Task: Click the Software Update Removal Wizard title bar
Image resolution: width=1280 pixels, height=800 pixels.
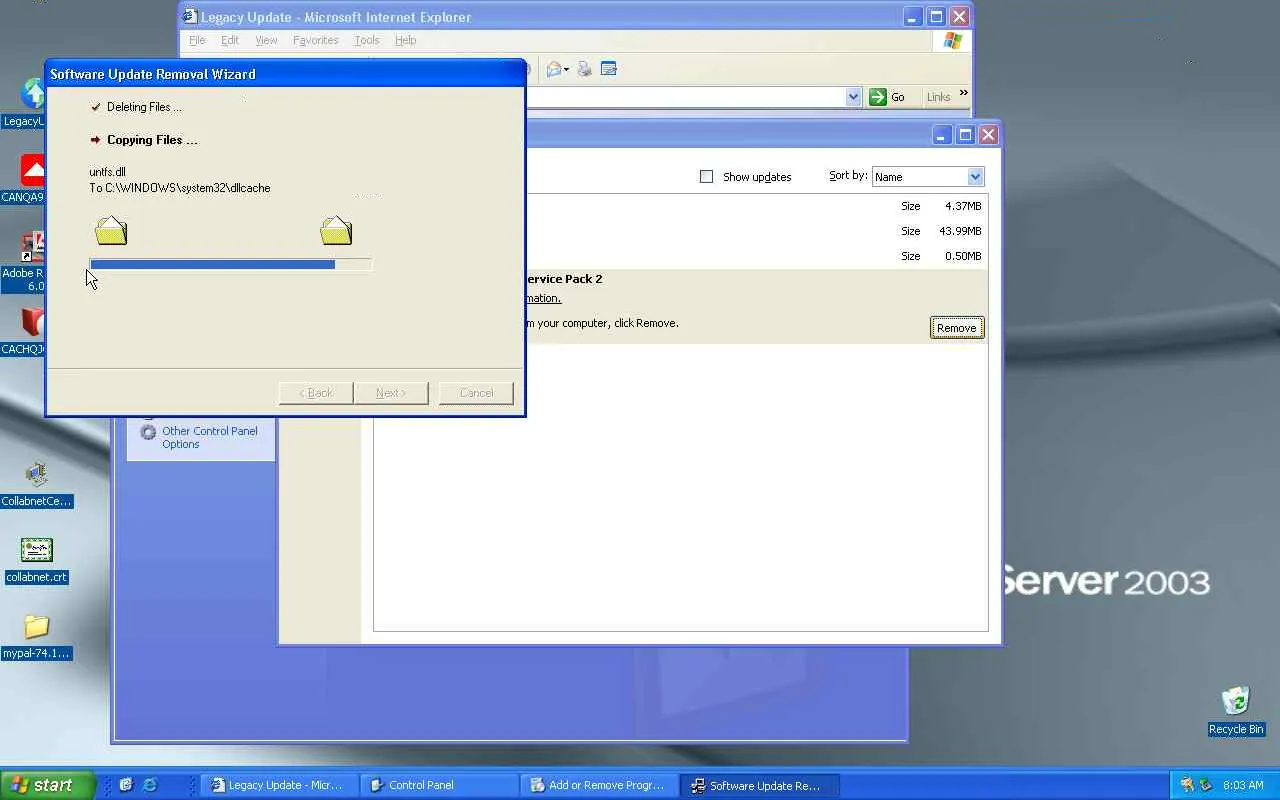Action: pos(285,74)
